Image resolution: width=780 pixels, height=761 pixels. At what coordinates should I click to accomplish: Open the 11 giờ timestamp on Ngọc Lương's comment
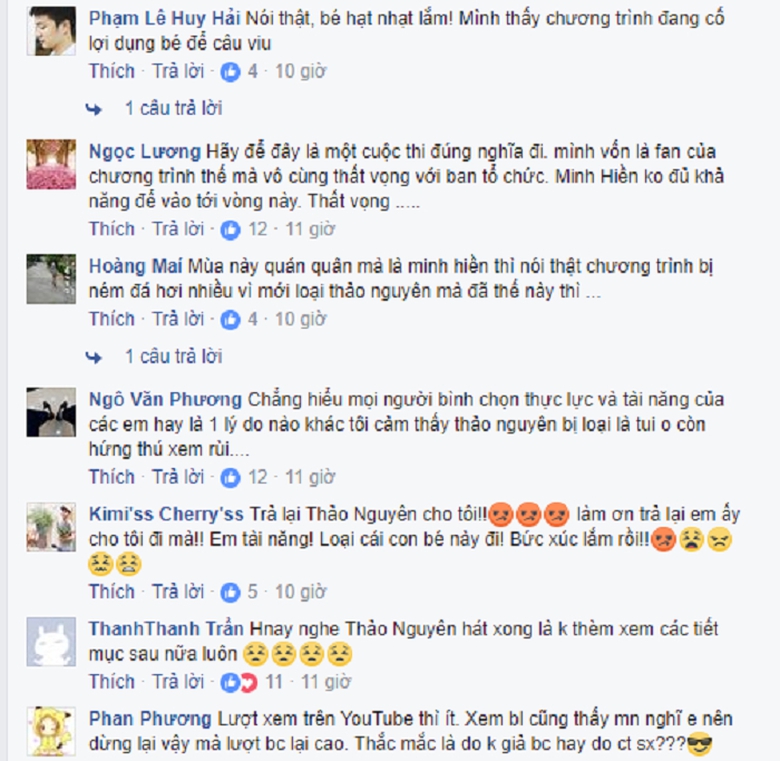(x=310, y=229)
